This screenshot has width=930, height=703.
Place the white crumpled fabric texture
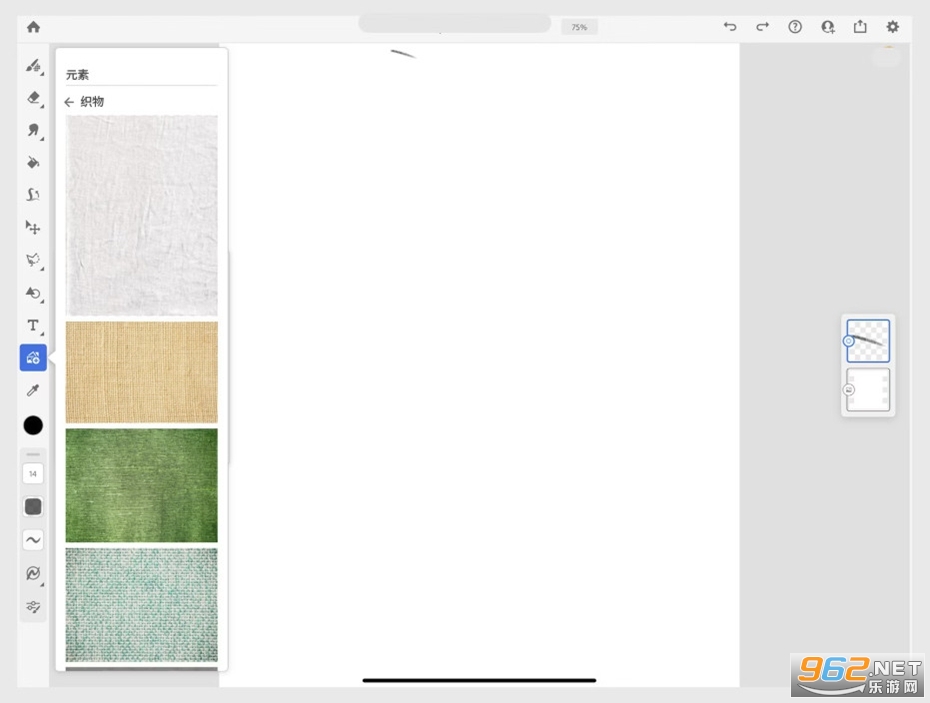(x=141, y=215)
